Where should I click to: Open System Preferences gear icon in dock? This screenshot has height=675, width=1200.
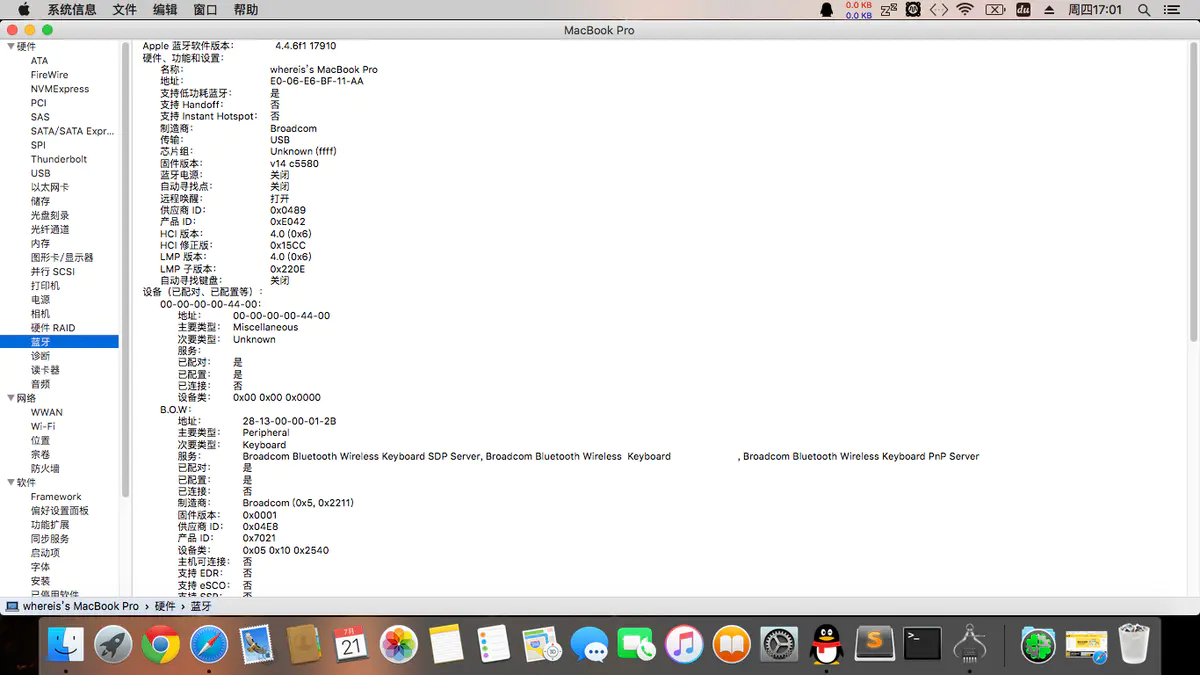[779, 644]
